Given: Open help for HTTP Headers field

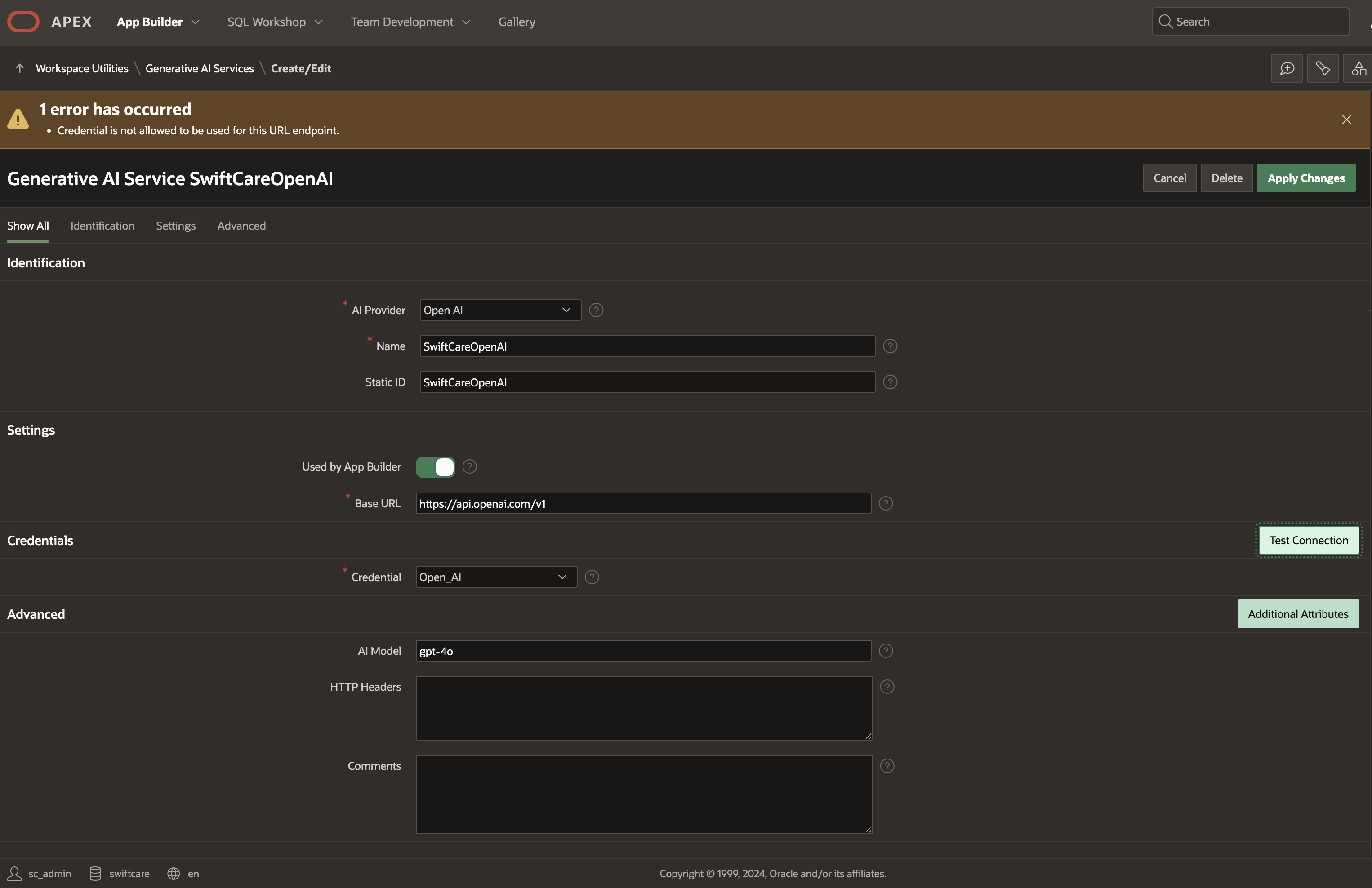Looking at the screenshot, I should (887, 686).
